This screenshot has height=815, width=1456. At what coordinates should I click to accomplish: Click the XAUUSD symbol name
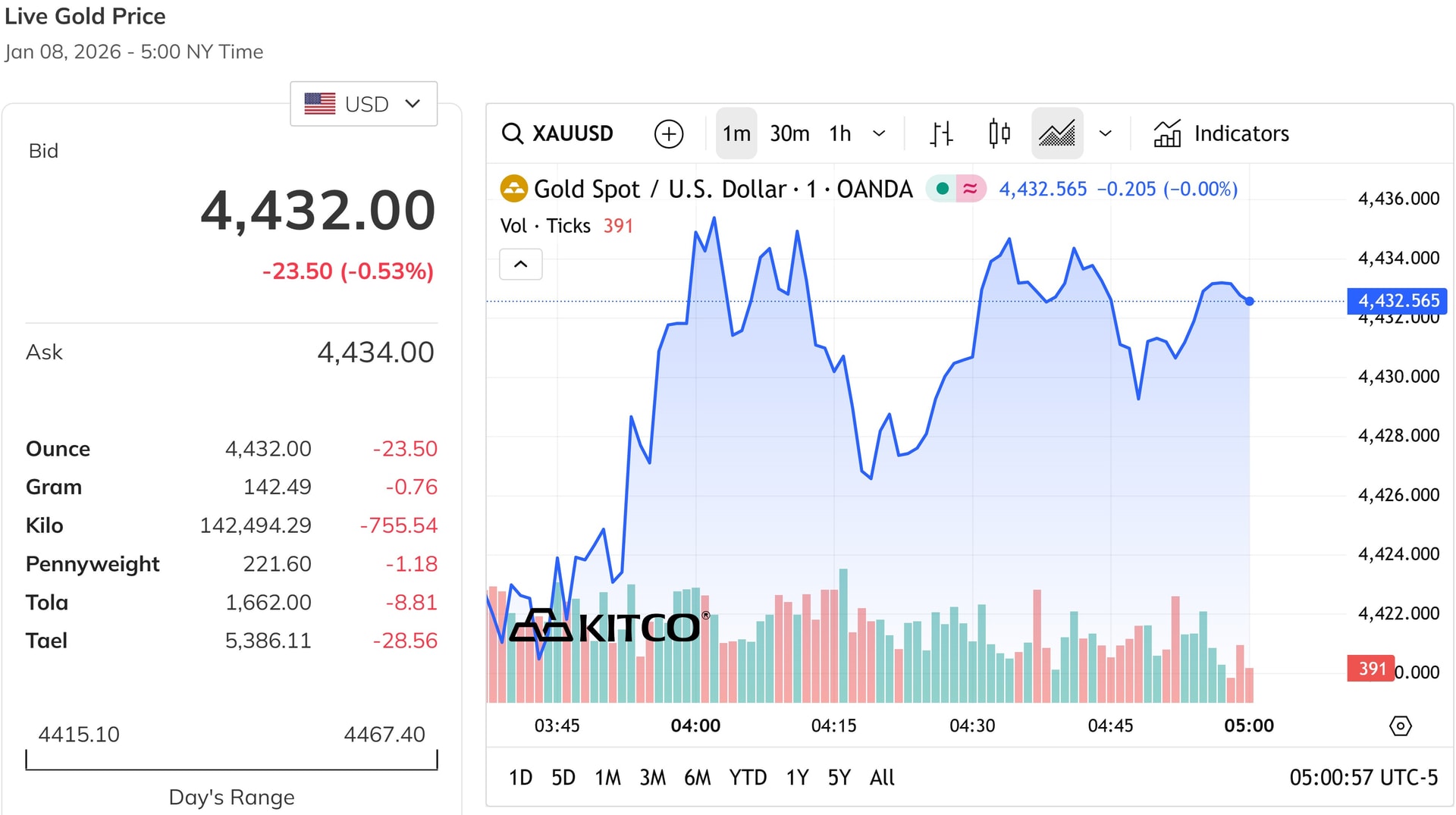573,133
